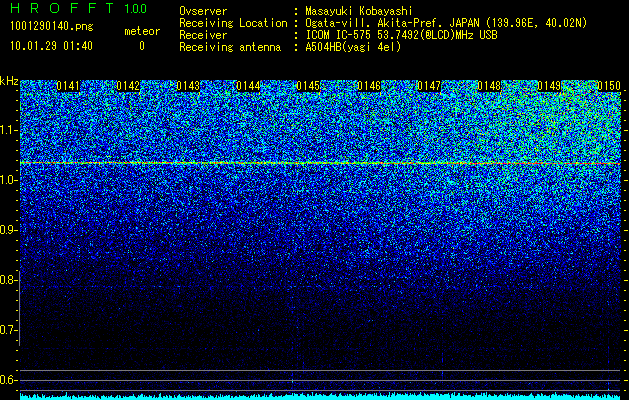Click the 0.9 frequency axis label

(x=8, y=230)
